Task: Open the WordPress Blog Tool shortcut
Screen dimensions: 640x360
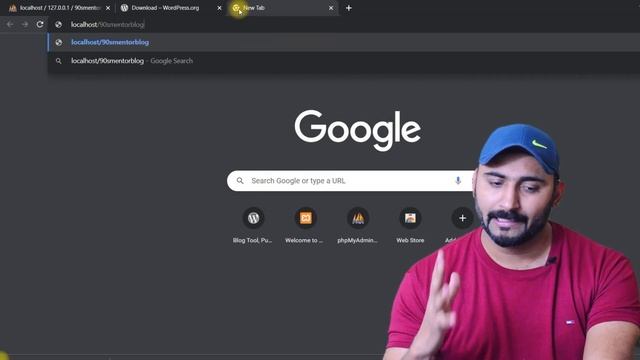Action: click(x=253, y=225)
